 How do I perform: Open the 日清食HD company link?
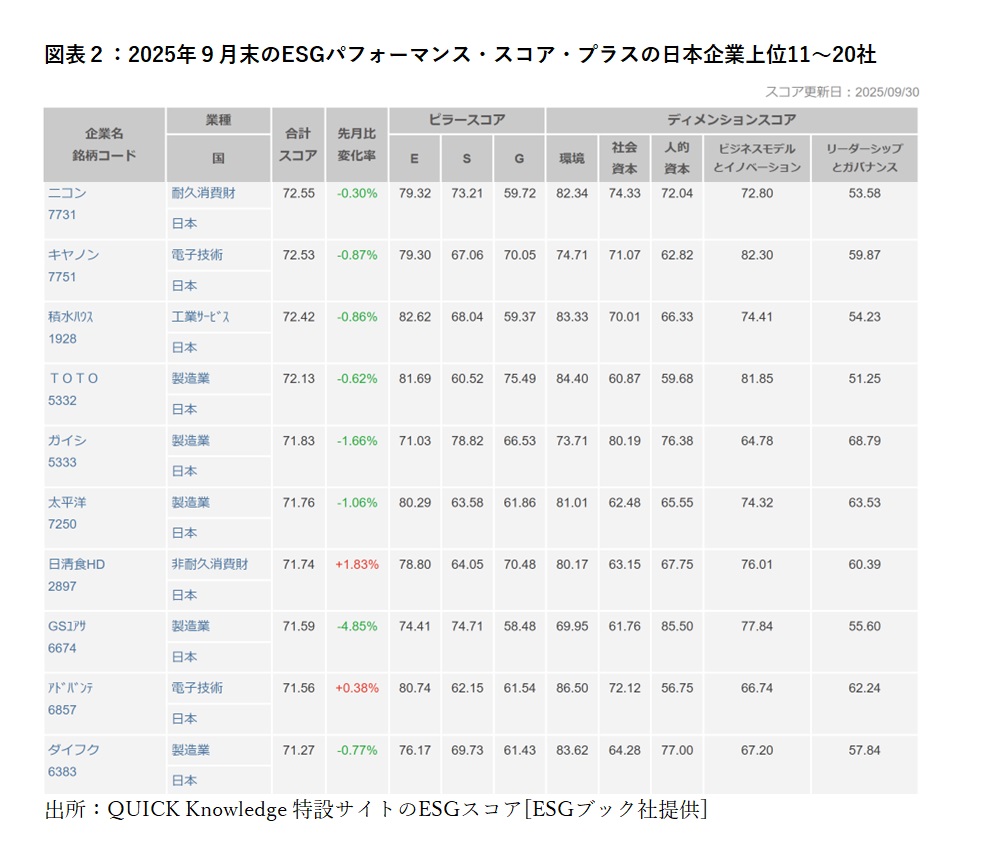pyautogui.click(x=76, y=564)
